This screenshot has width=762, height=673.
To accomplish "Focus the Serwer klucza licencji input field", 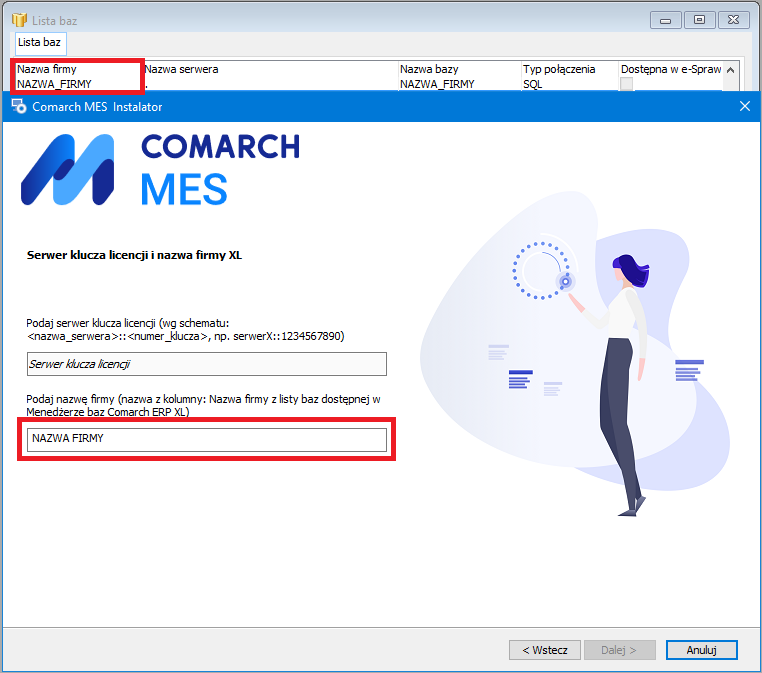I will pos(207,364).
